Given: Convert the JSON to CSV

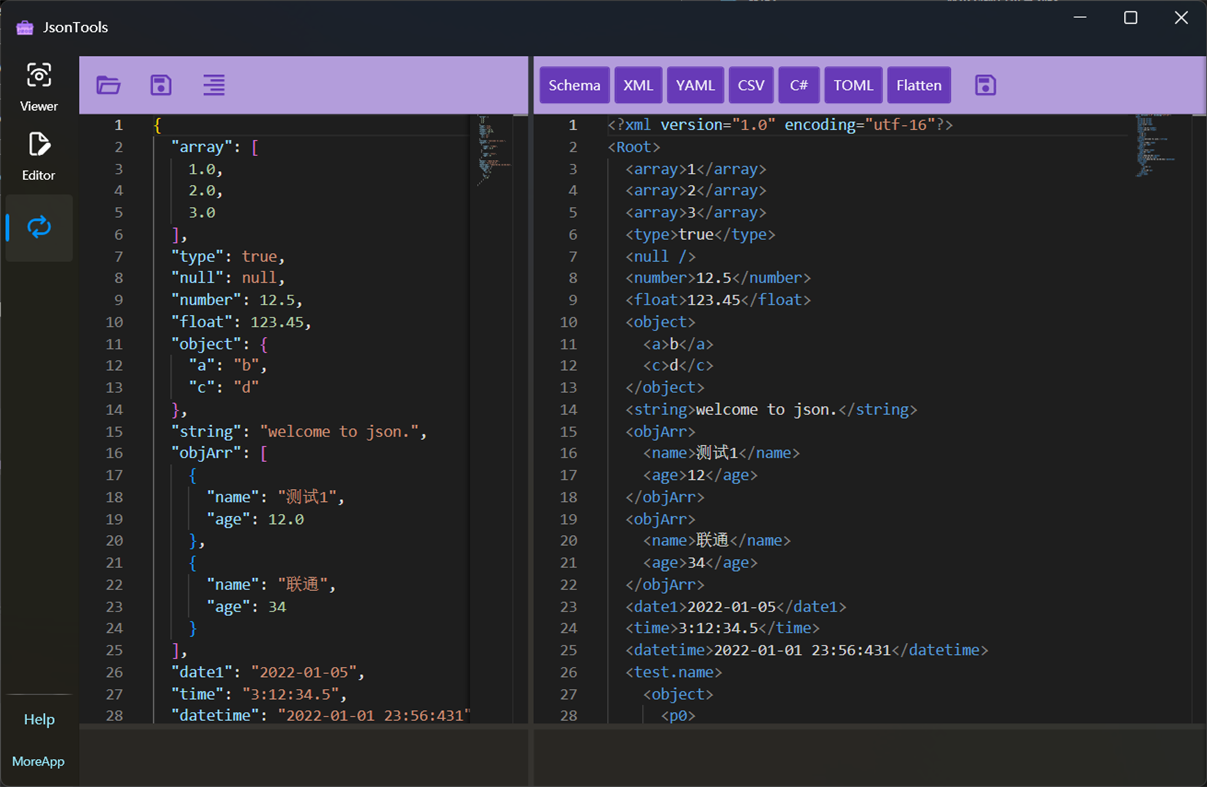Looking at the screenshot, I should 751,85.
